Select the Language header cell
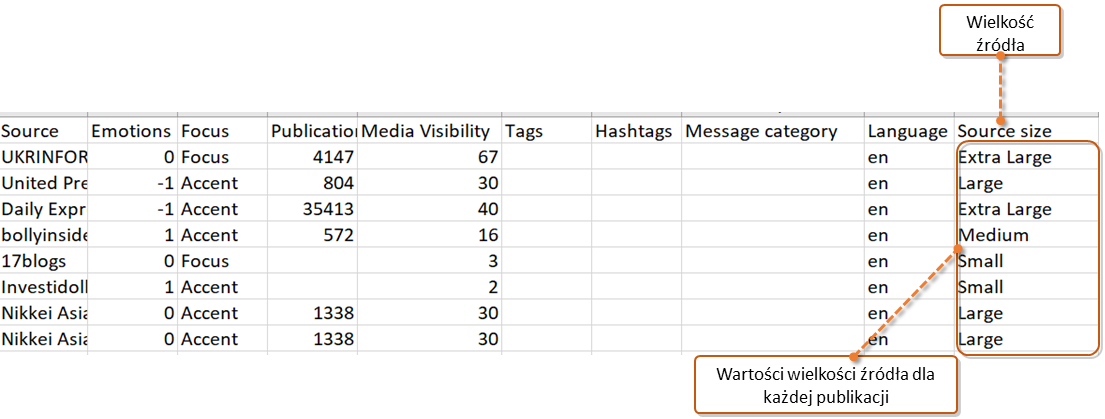 pyautogui.click(x=910, y=131)
